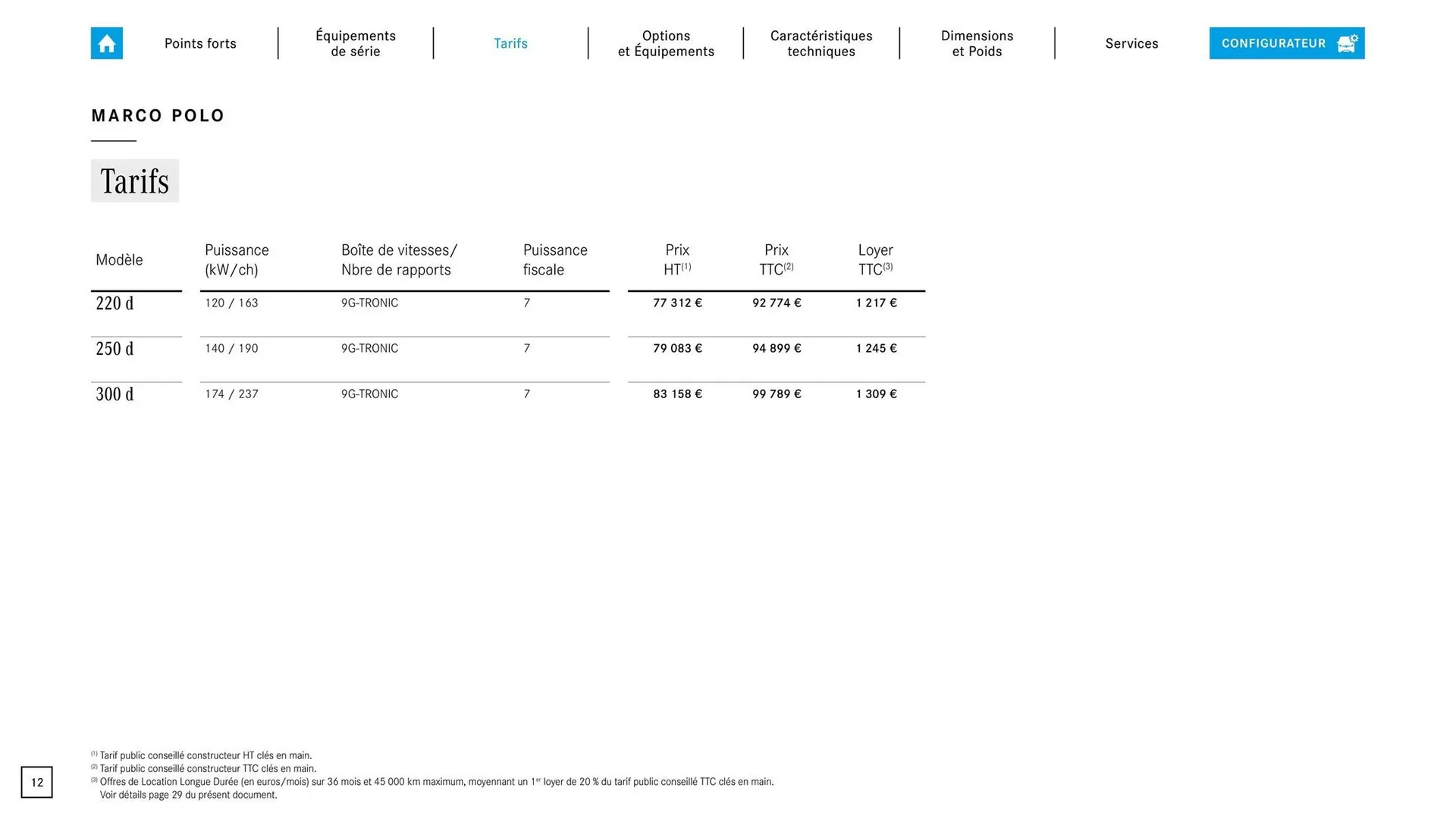Click the MARCO POLO title
The width and height of the screenshot is (1456, 819).
(158, 116)
